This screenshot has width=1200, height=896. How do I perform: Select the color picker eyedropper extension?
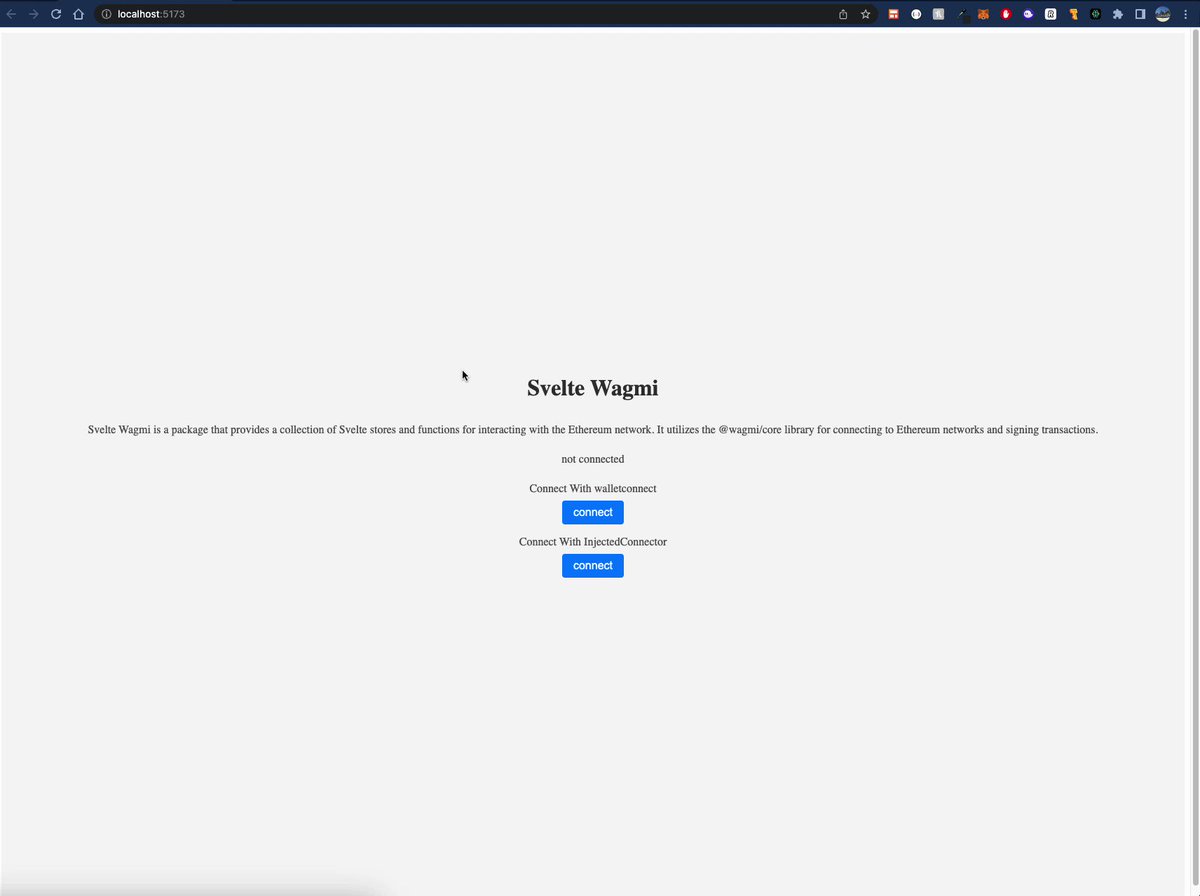click(962, 15)
